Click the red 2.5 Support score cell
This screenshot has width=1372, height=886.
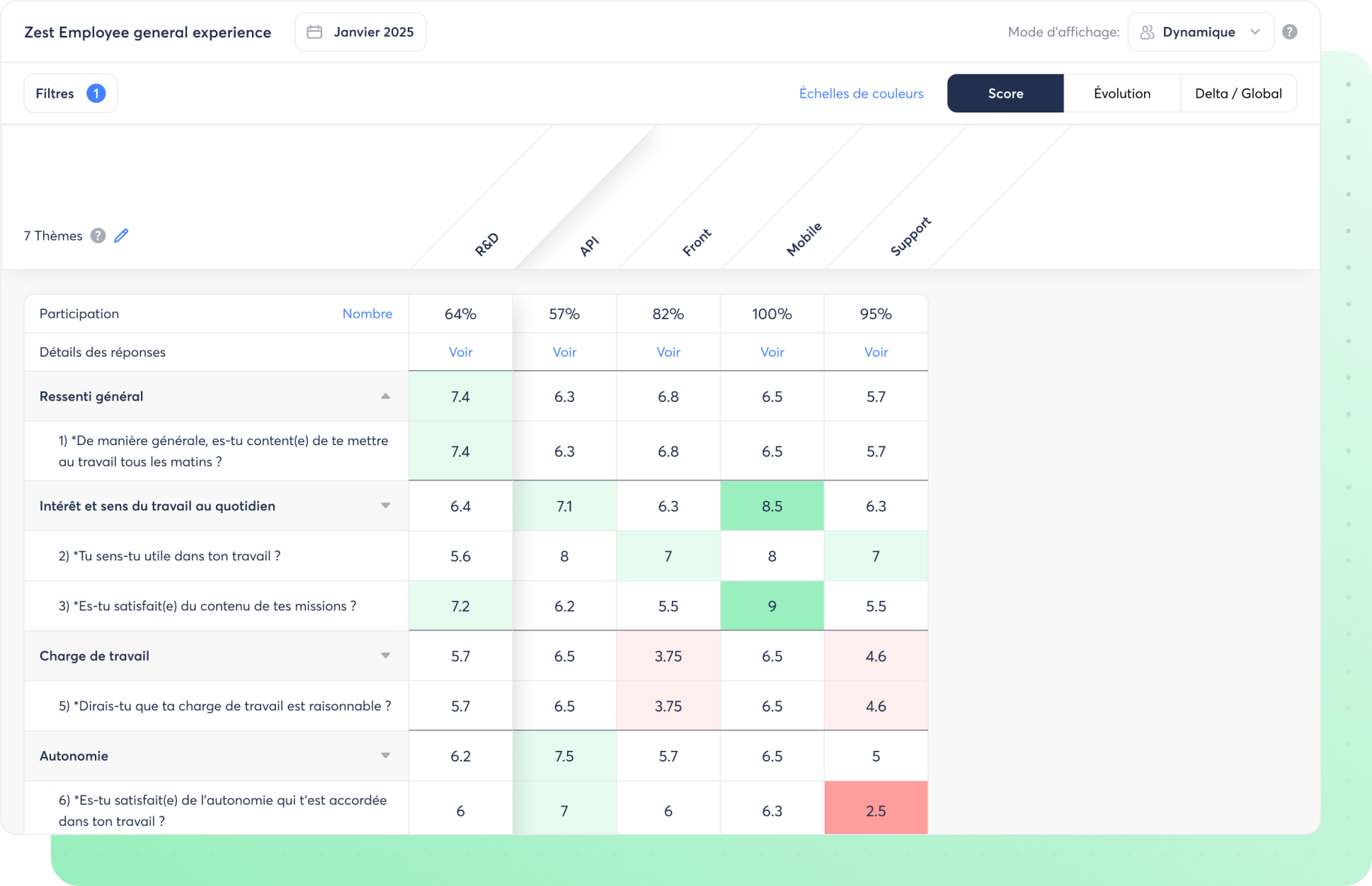876,810
